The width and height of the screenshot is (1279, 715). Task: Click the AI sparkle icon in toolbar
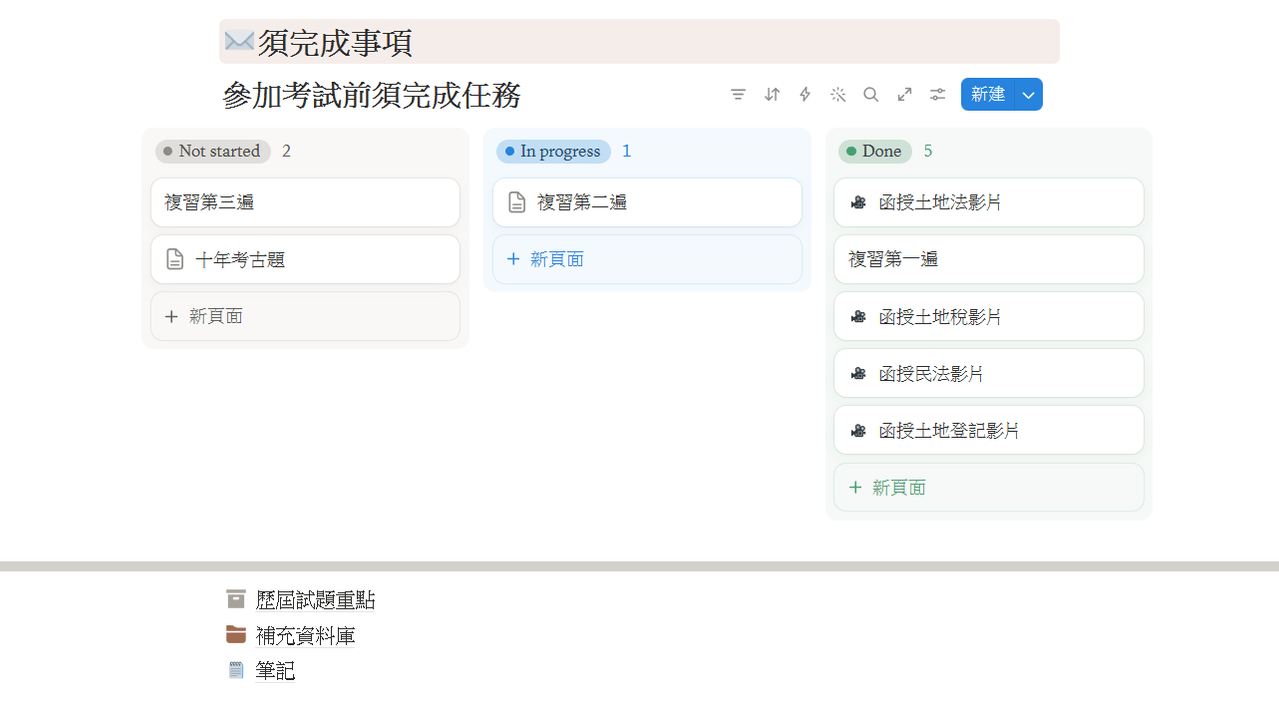pyautogui.click(x=838, y=94)
